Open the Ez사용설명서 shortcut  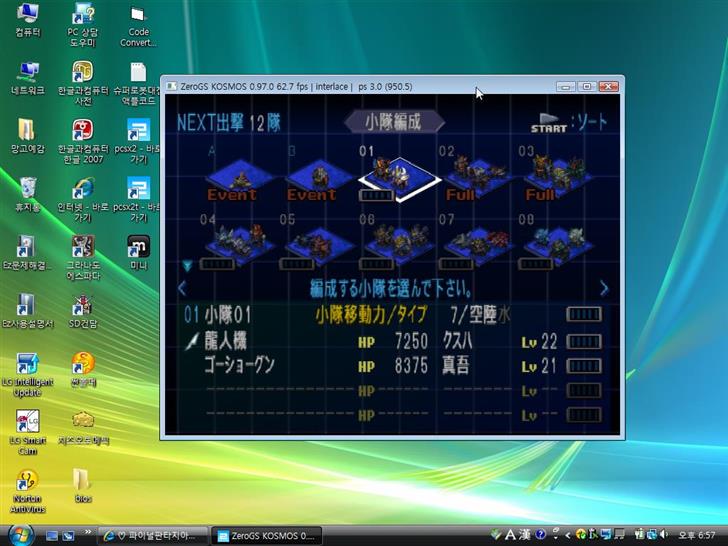[x=27, y=311]
